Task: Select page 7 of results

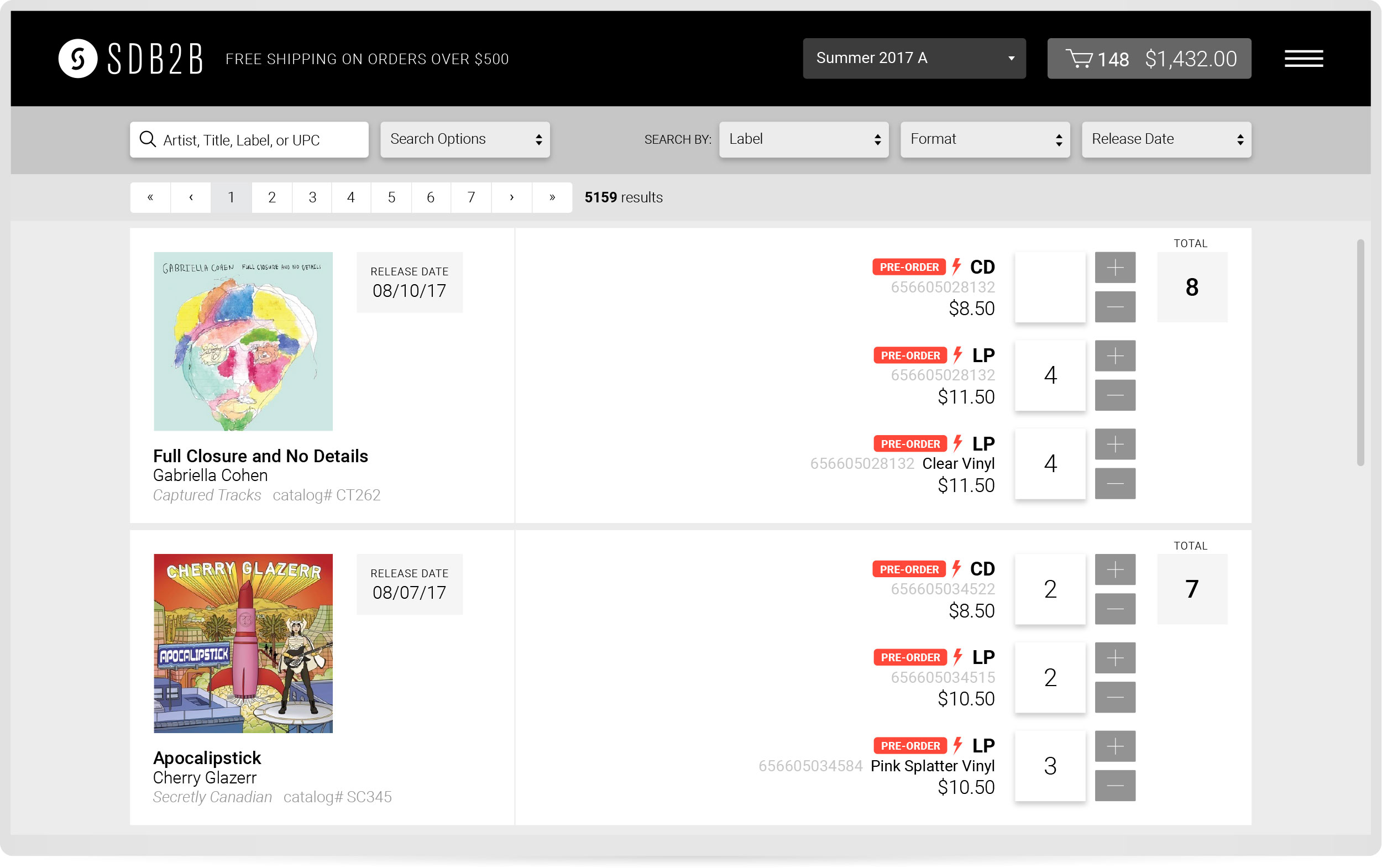Action: pyautogui.click(x=471, y=197)
